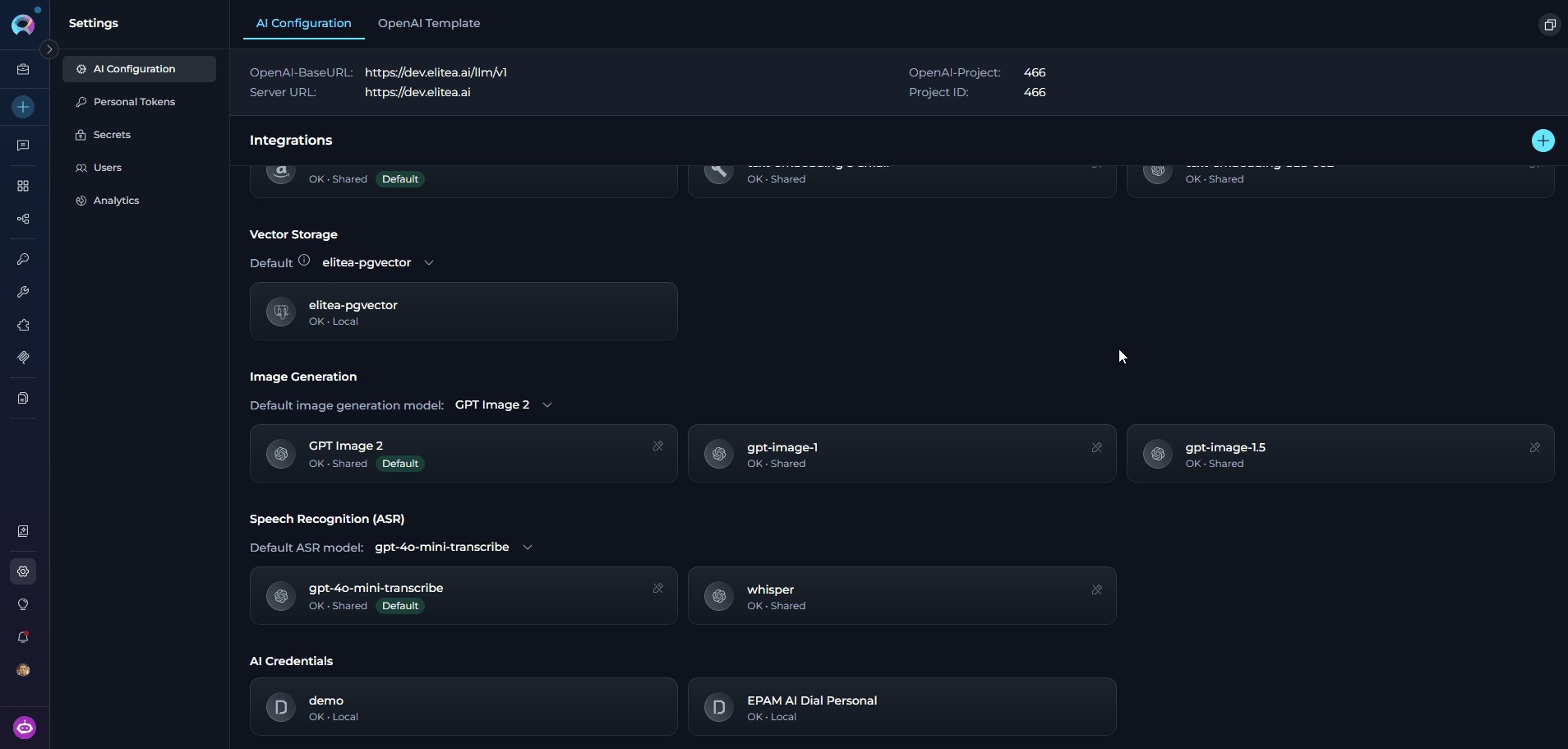Viewport: 1568px width, 749px height.
Task: Open Users in the Settings sidebar
Action: 139,168
